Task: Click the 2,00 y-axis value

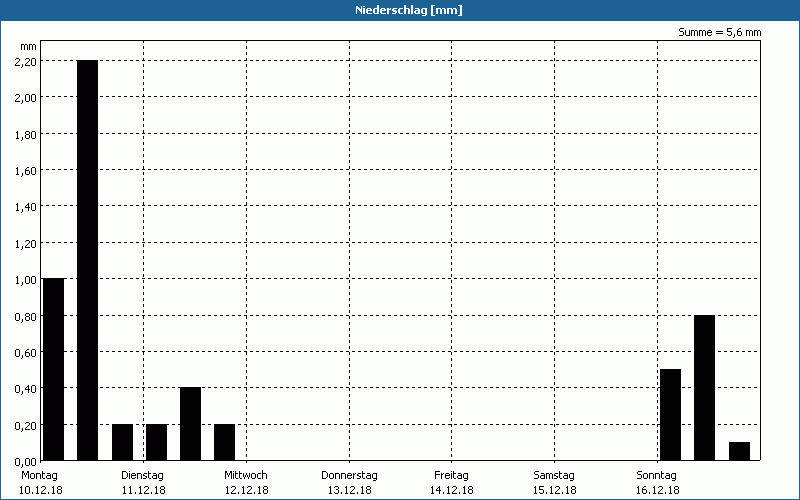Action: pos(26,98)
